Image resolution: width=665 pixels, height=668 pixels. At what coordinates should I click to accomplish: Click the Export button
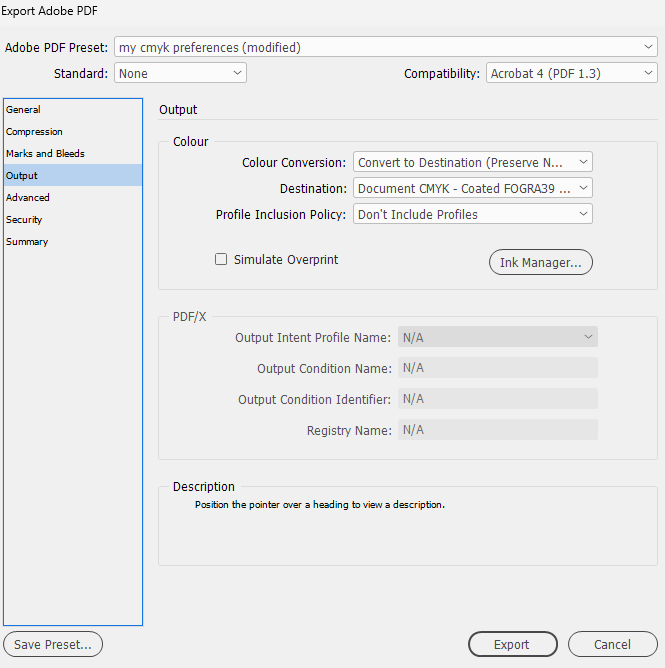[512, 644]
